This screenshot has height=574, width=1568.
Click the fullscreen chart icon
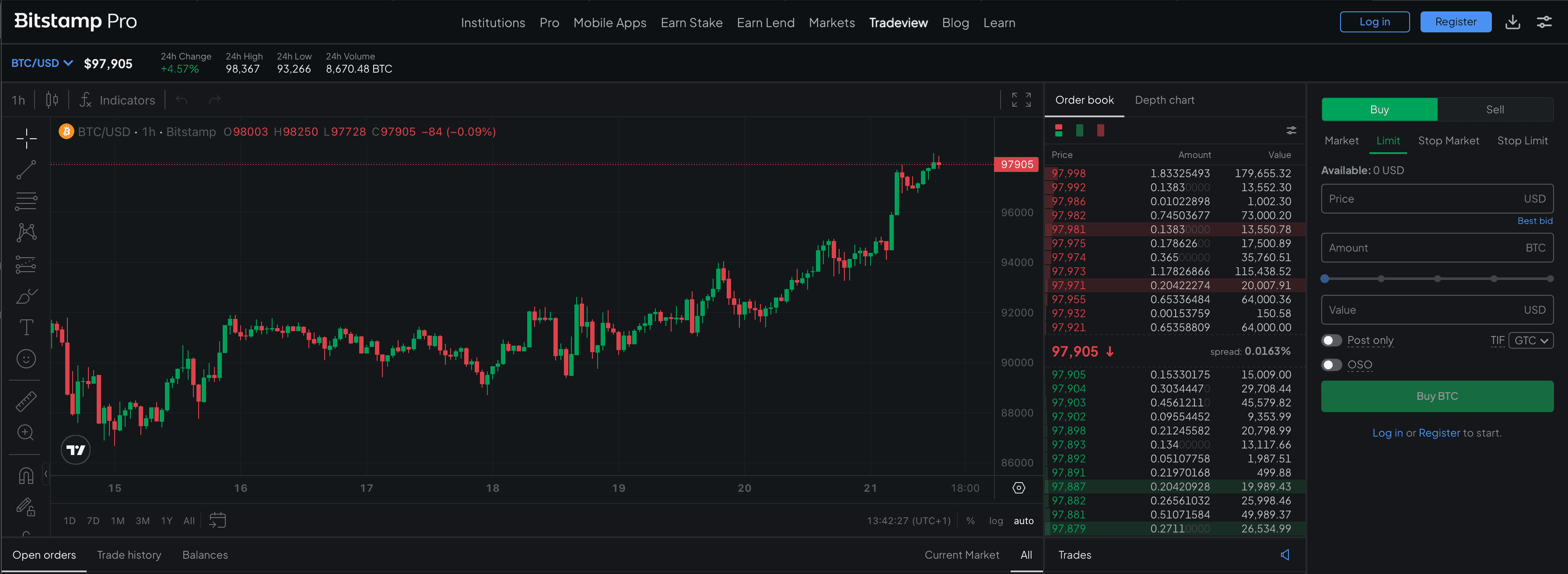coord(1021,100)
